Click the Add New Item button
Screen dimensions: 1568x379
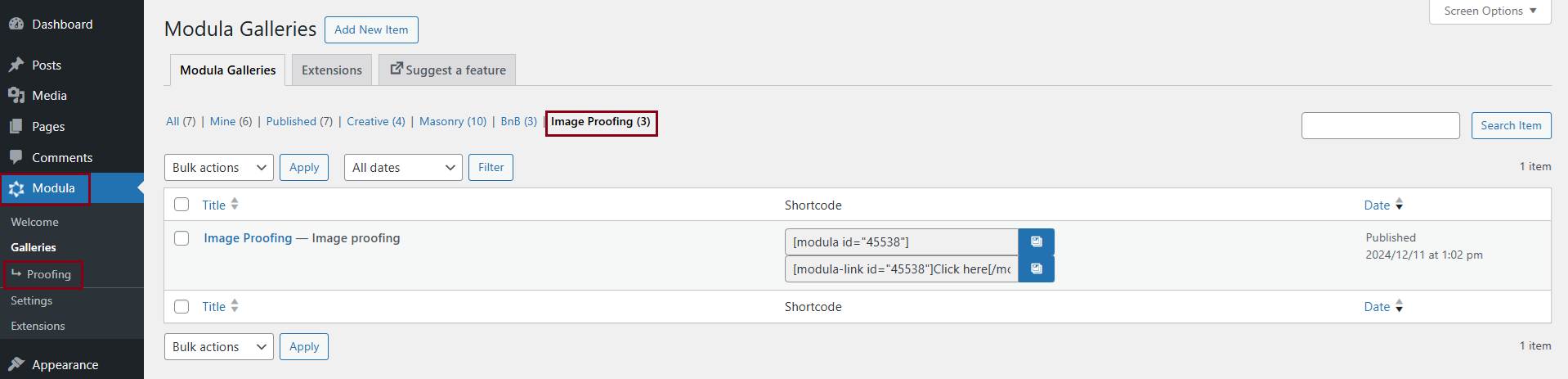pos(371,29)
